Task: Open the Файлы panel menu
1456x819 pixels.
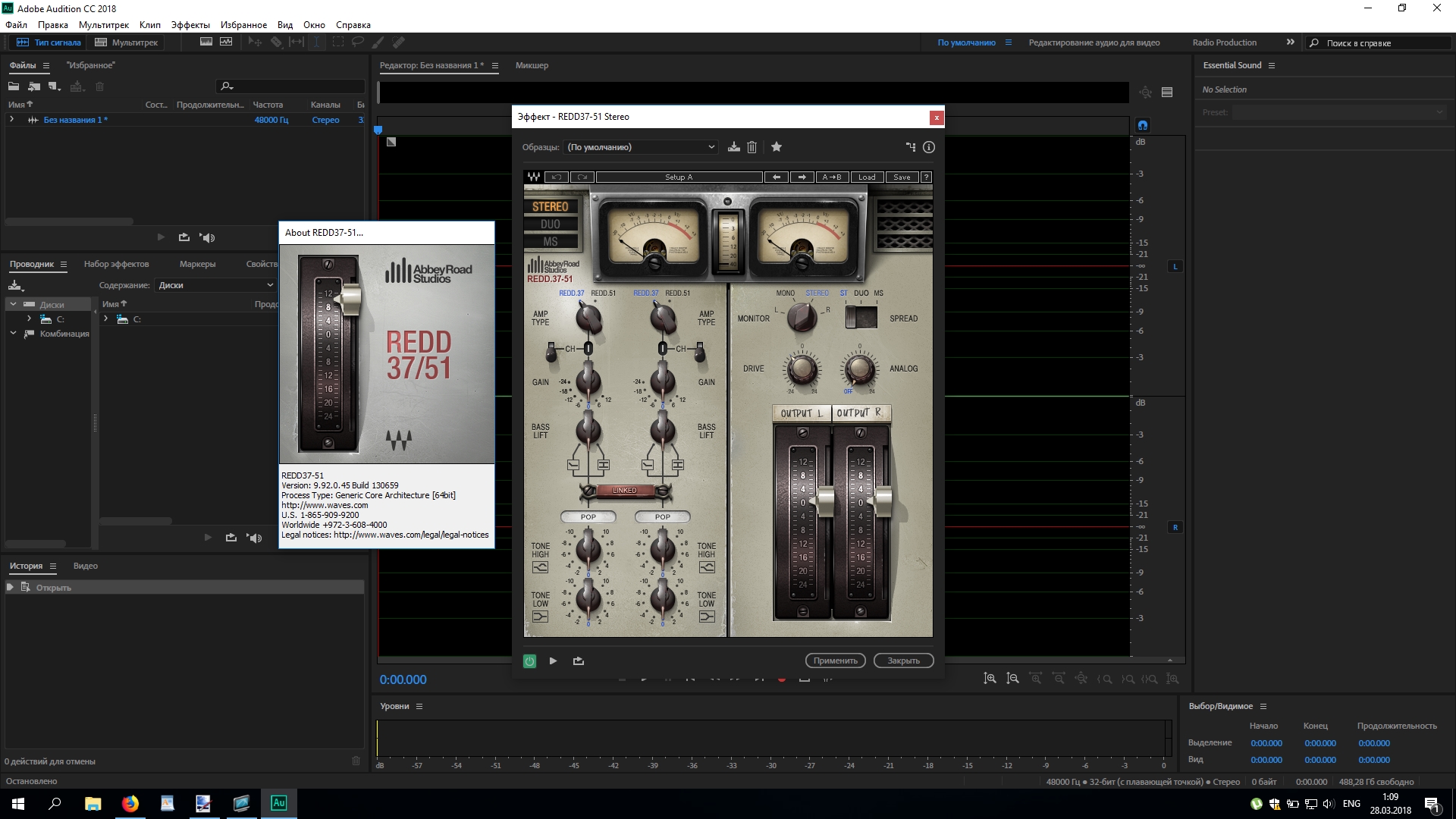Action: 46,65
